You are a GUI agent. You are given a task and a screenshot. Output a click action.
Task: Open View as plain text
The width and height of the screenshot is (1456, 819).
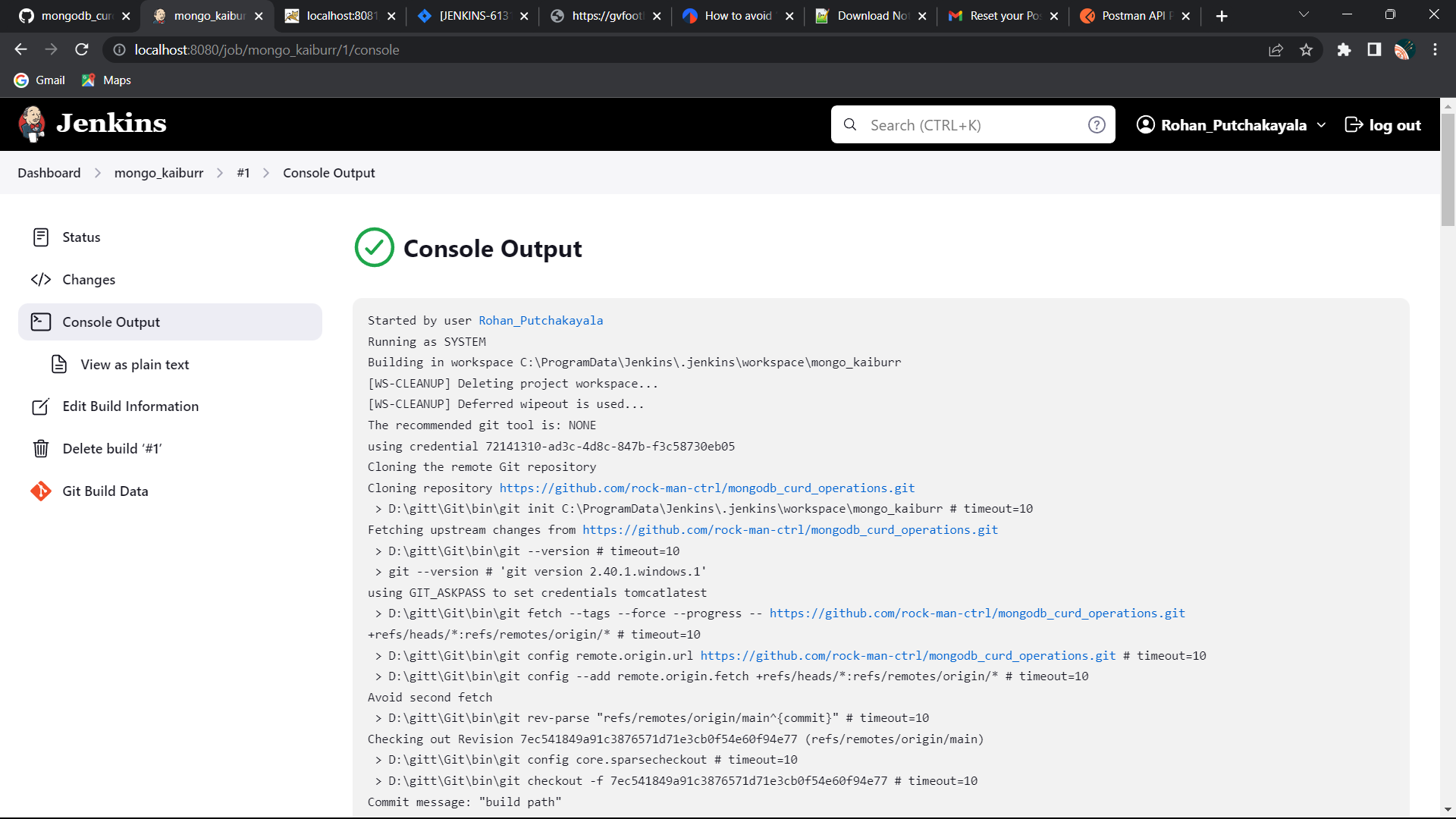click(x=134, y=364)
